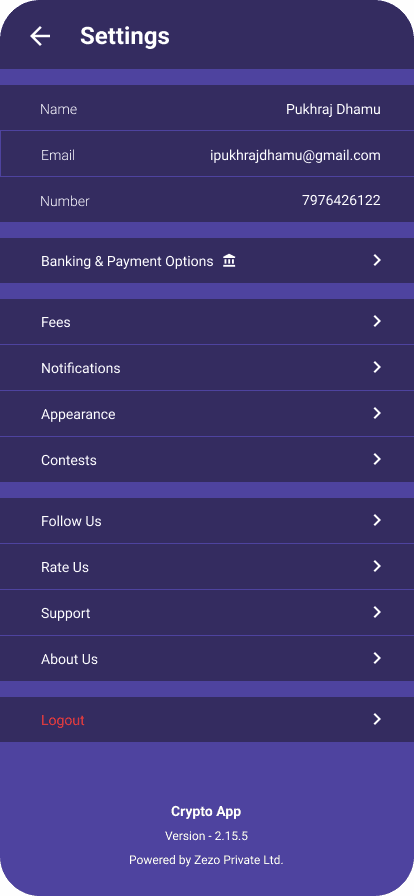Click the arrow next to Follow Us
Screen dimensions: 414x896
377,520
